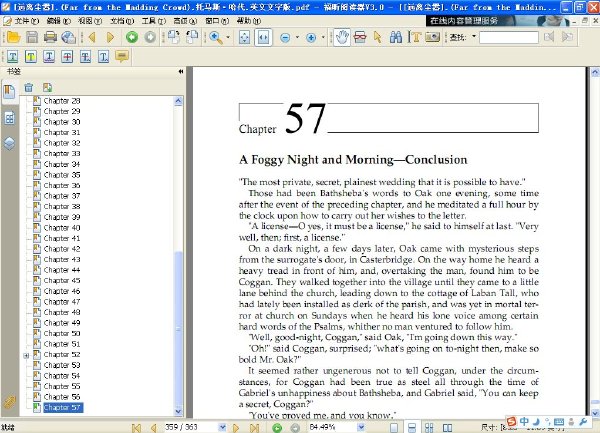Viewport: 600px width, 433px height.
Task: Rotate the page clockwise
Action: click(174, 37)
